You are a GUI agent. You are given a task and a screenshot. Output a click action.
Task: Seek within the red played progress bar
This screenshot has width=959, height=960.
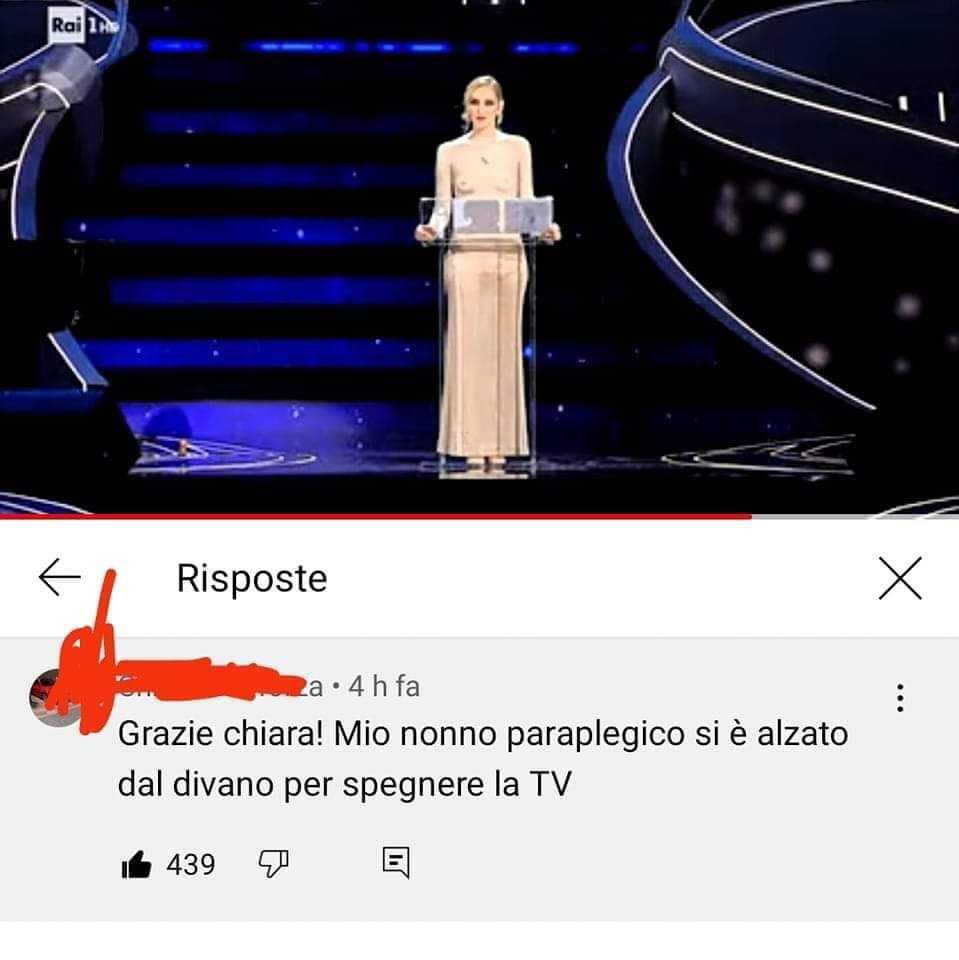coord(375,517)
